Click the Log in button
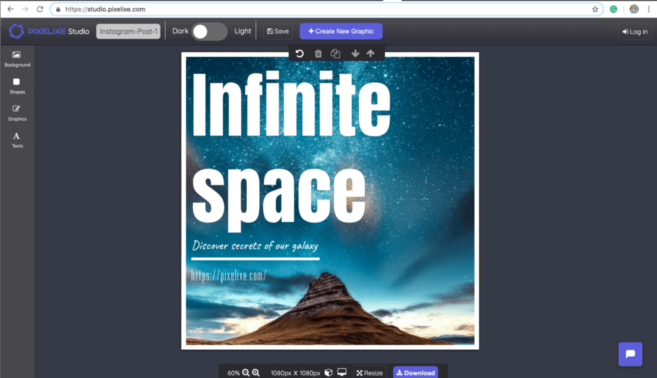 pos(635,32)
